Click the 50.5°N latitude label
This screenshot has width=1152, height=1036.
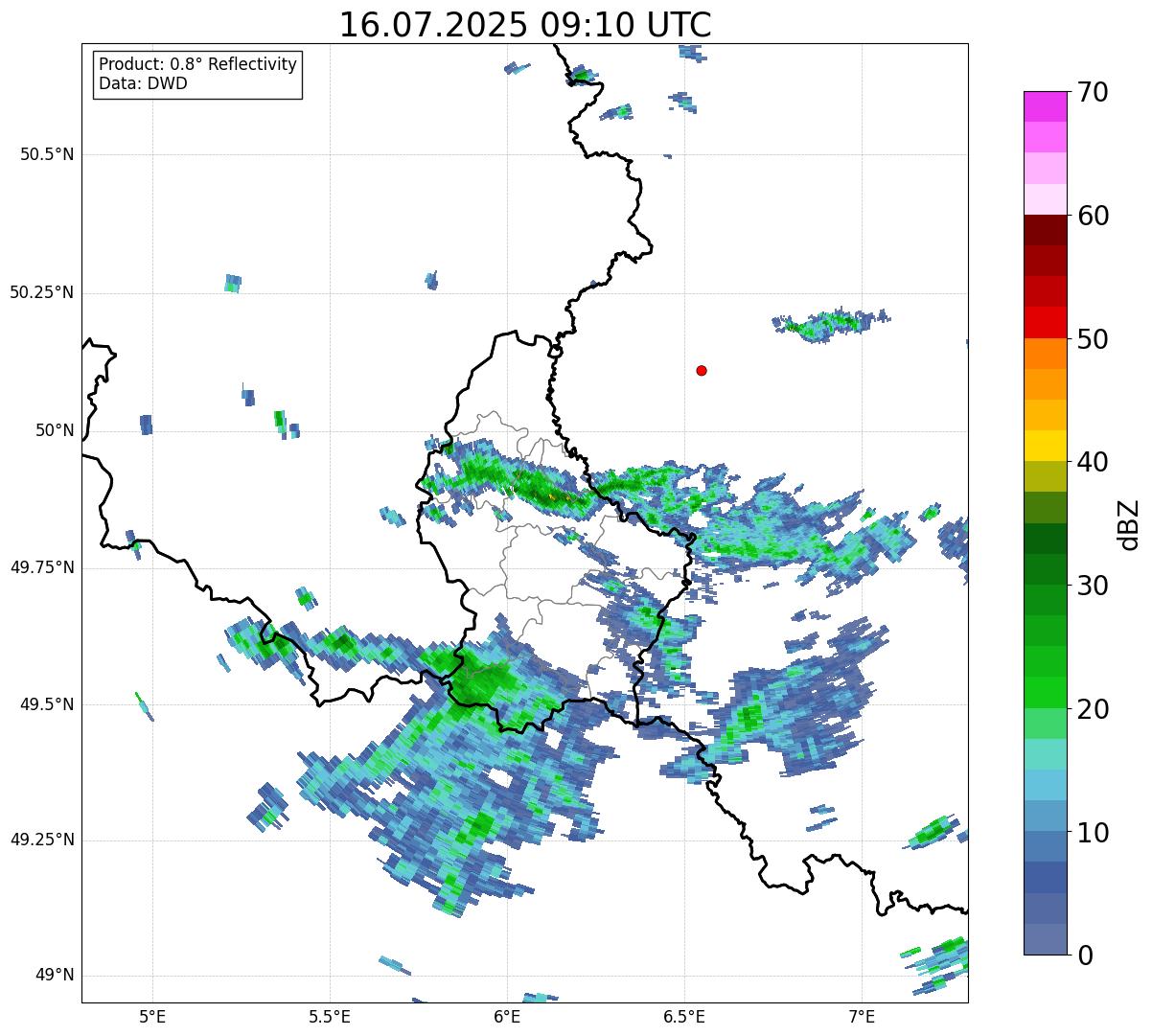pyautogui.click(x=47, y=154)
